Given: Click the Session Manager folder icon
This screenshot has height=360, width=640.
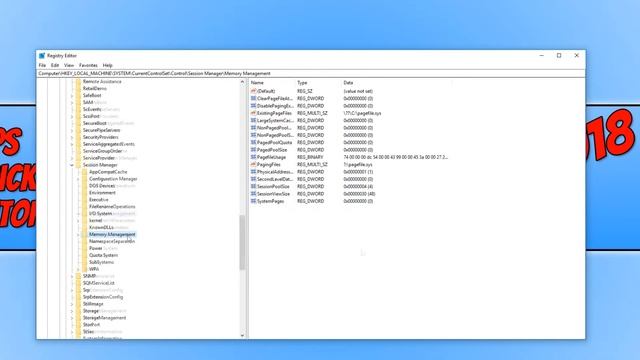Looking at the screenshot, I should pyautogui.click(x=78, y=165).
